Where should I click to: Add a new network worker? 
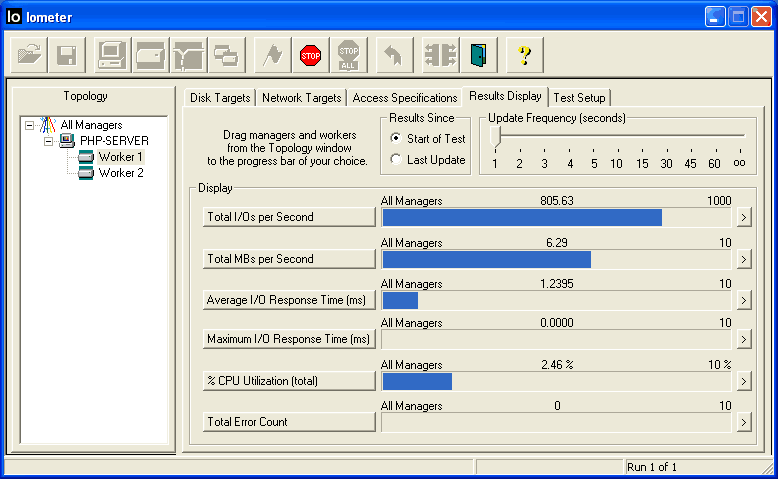[x=189, y=55]
